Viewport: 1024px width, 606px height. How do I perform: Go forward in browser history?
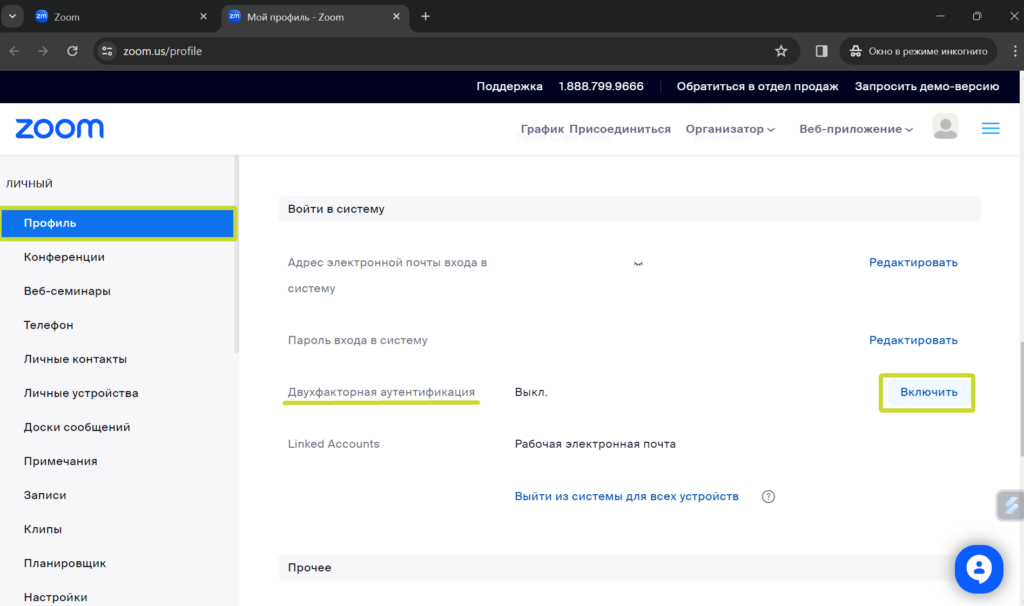coord(43,51)
